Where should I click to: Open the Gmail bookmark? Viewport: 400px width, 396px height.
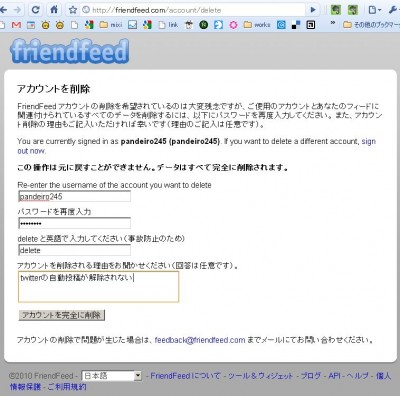(x=16, y=25)
